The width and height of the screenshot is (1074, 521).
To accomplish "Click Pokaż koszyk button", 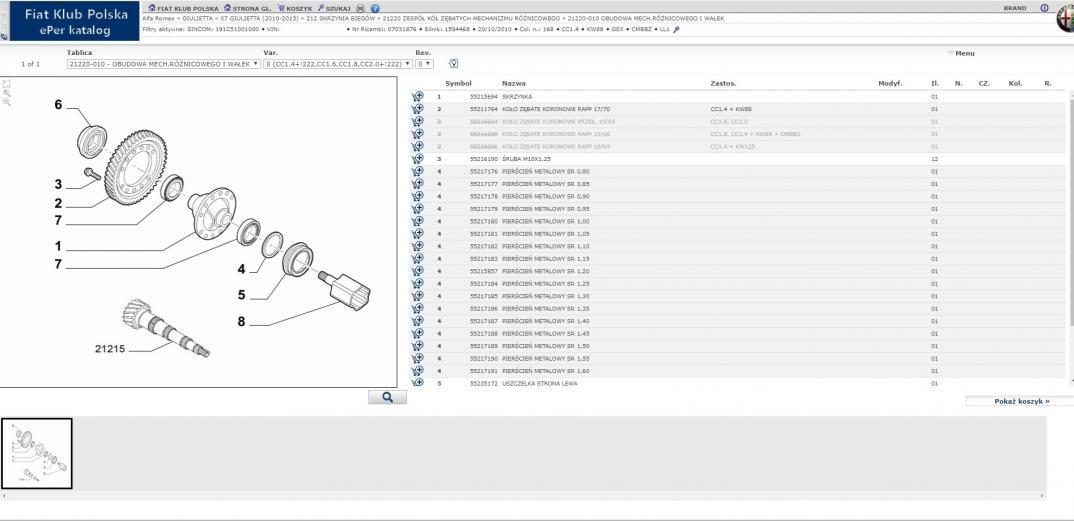I will (x=1021, y=401).
